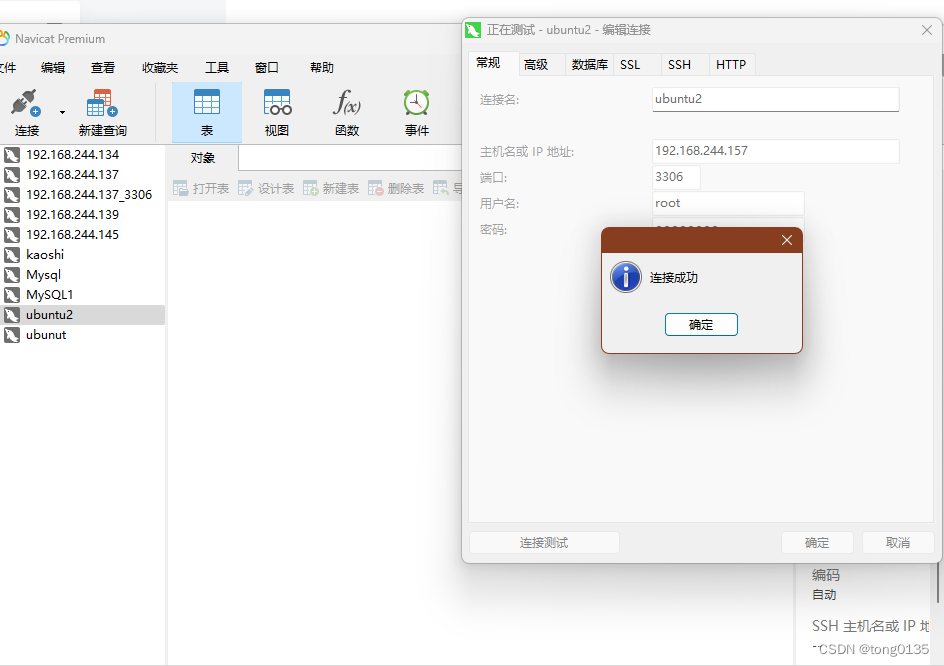
Task: Click the 删除表 (Delete Table) button
Action: pyautogui.click(x=396, y=188)
